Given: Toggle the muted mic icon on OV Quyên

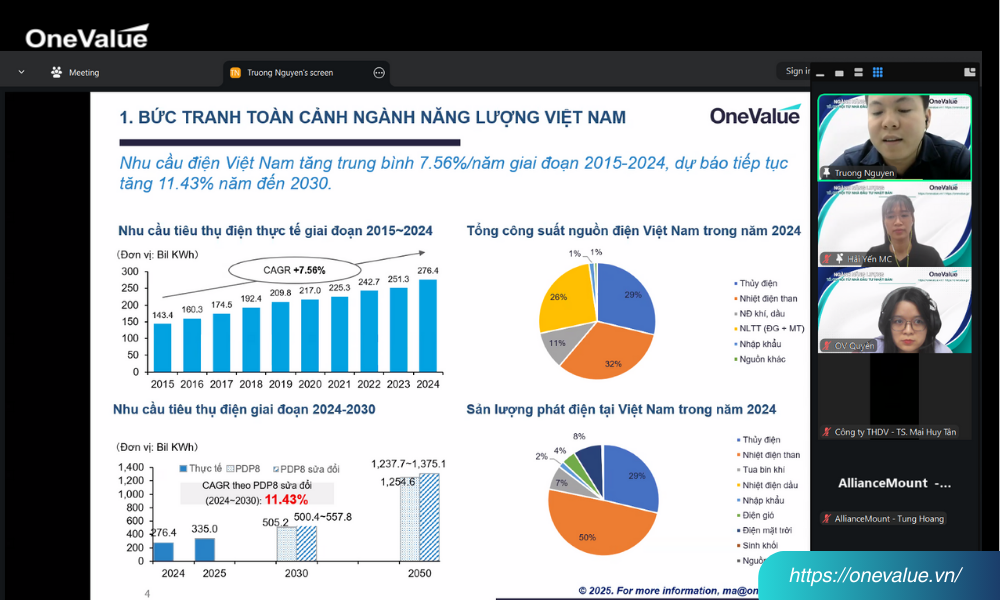Looking at the screenshot, I should tap(827, 345).
